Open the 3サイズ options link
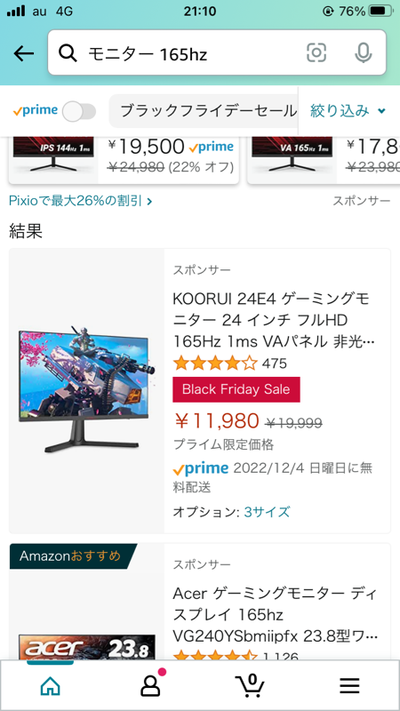 [x=267, y=512]
